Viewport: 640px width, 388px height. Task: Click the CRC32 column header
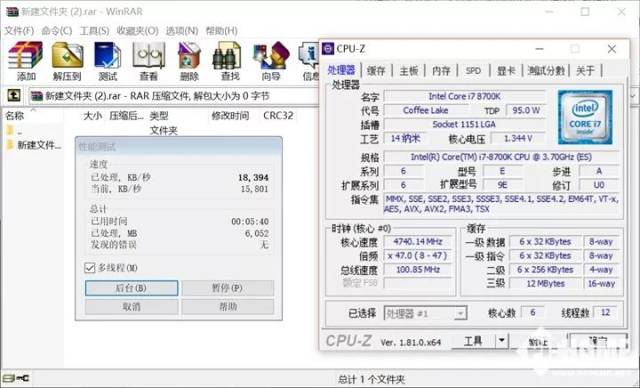[278, 115]
